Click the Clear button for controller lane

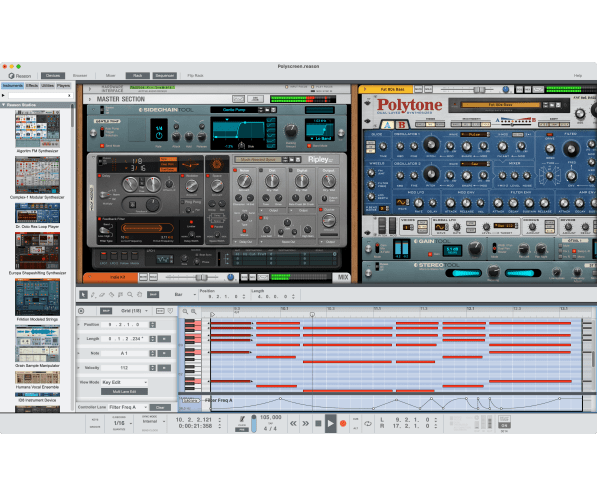click(x=160, y=408)
